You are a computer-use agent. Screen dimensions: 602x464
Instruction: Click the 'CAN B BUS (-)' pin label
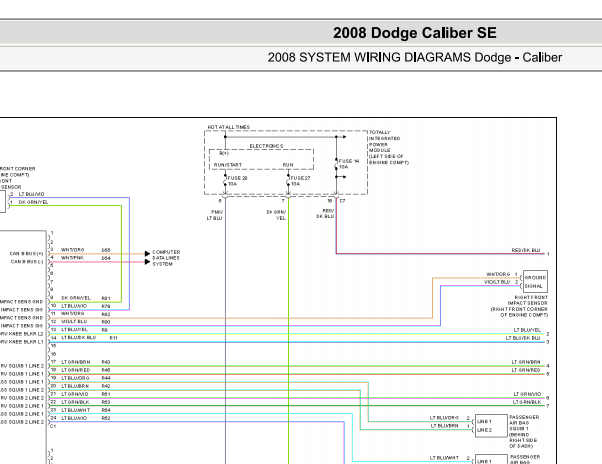27,262
